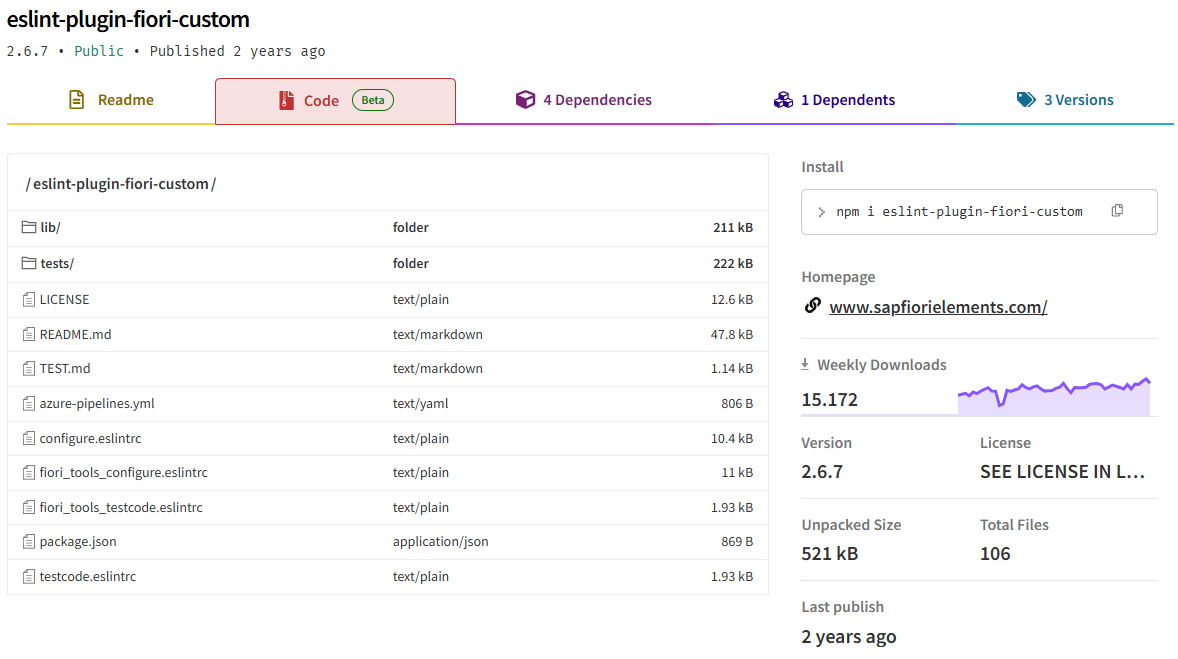The width and height of the screenshot is (1178, 659).
Task: Click the lib folder icon
Action: pos(29,228)
